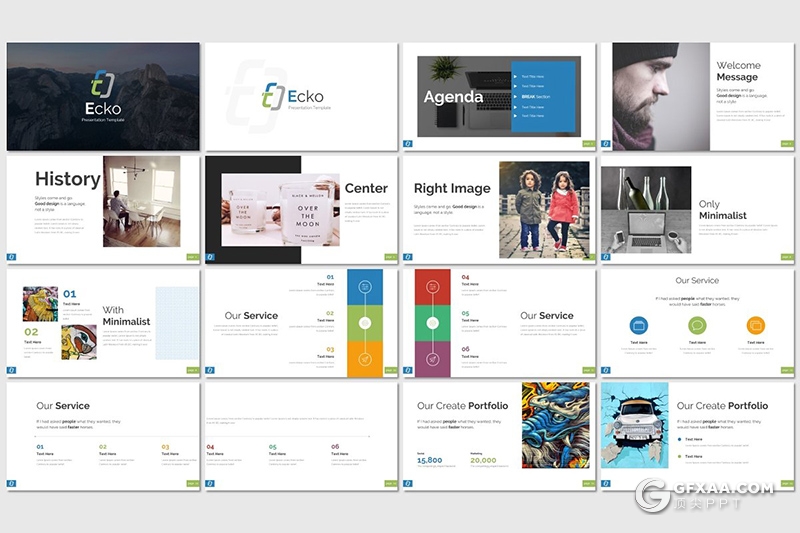Click the circle icon in the red block
This screenshot has height=533, width=800.
[x=433, y=286]
